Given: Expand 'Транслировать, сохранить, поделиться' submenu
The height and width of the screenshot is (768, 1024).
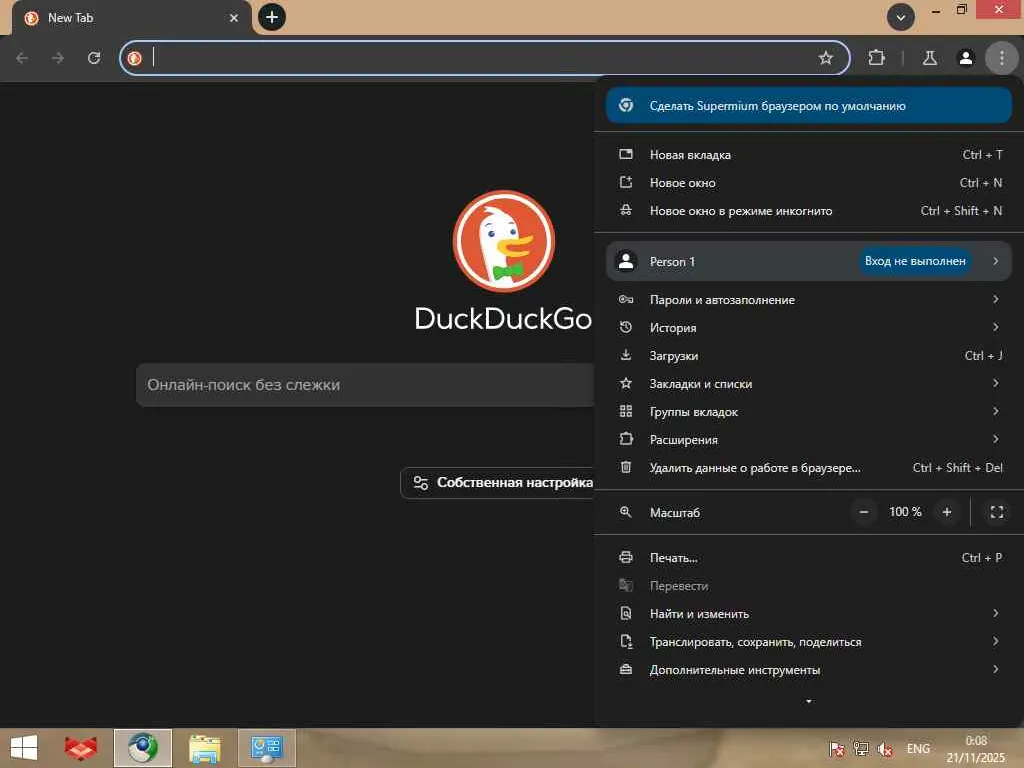Looking at the screenshot, I should click(x=808, y=642).
